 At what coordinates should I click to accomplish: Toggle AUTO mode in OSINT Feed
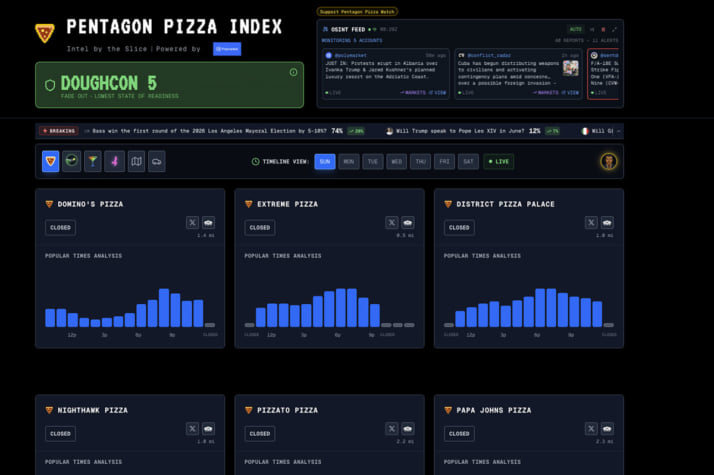pos(576,29)
